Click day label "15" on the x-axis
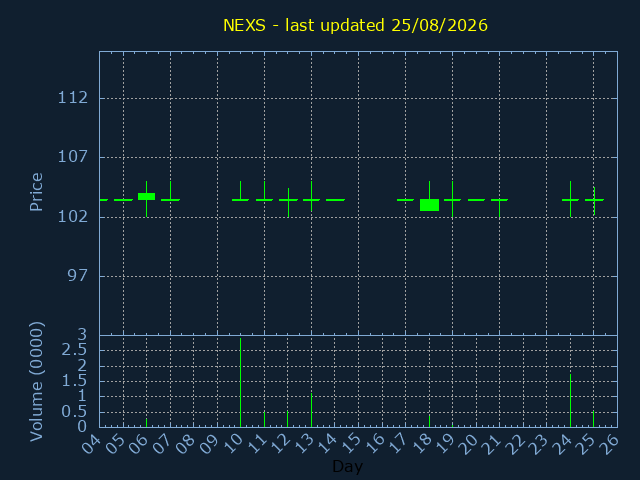The height and width of the screenshot is (480, 640). (350, 444)
